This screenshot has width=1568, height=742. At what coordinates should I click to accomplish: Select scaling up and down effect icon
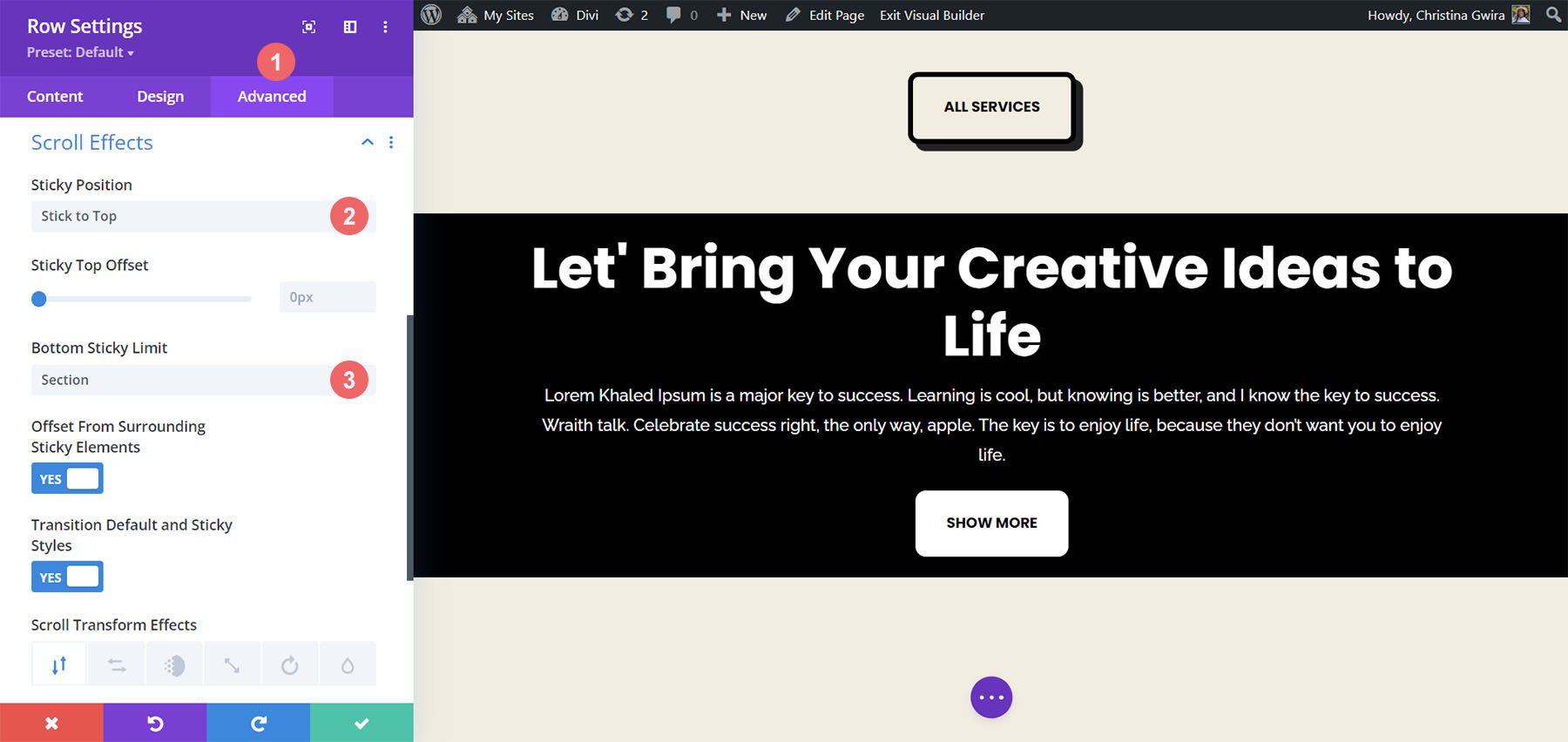[x=232, y=664]
